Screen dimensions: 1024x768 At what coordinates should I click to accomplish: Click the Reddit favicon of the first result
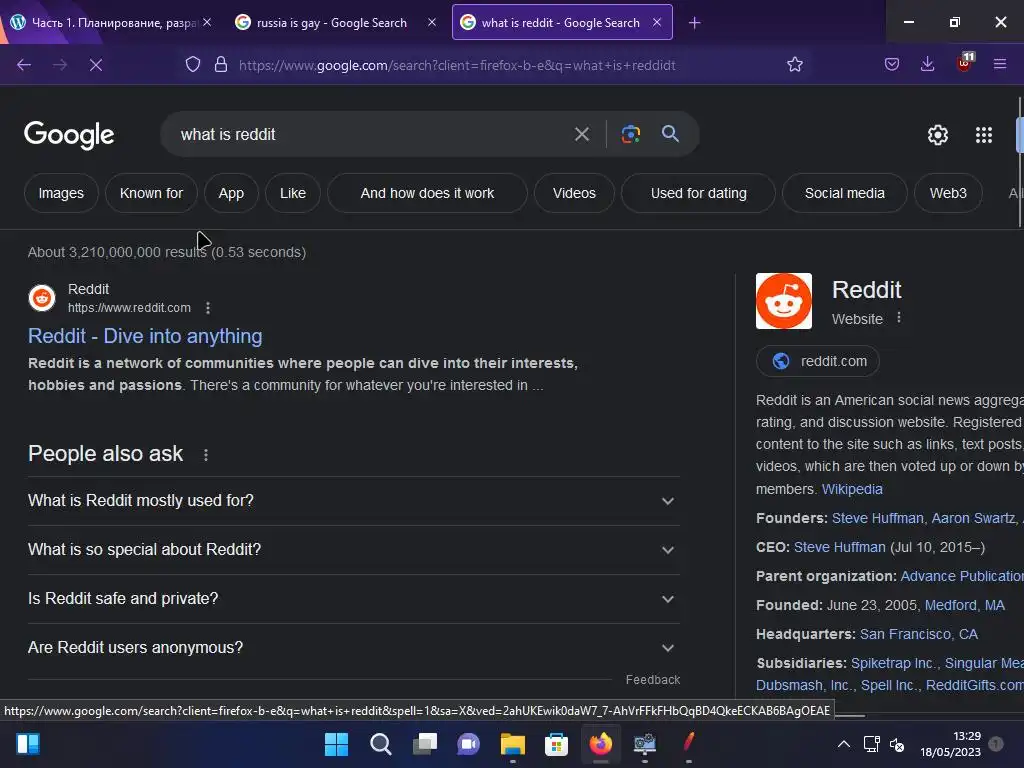click(42, 298)
